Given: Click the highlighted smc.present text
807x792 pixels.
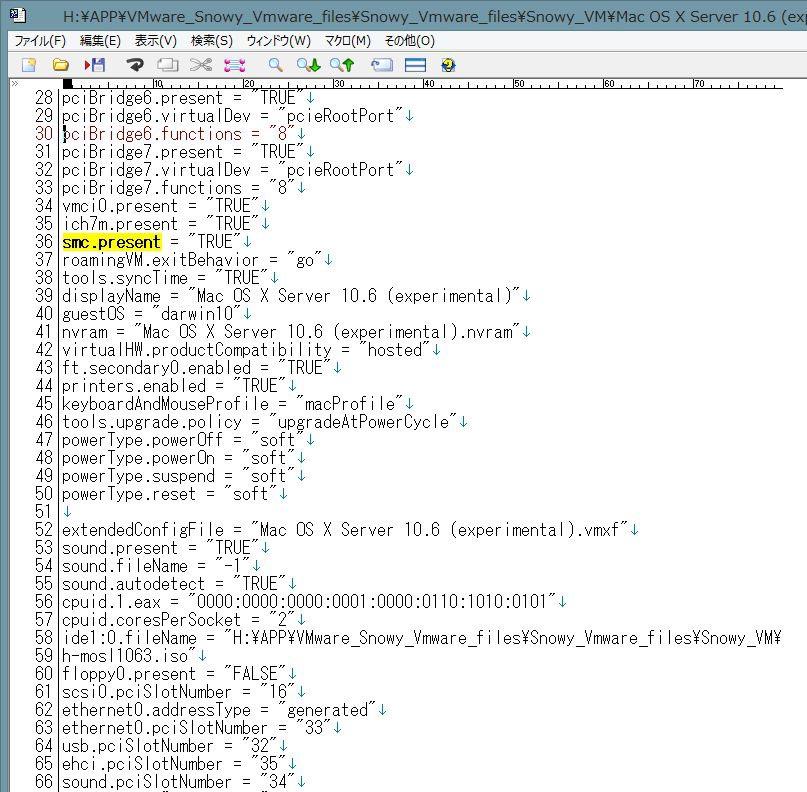Looking at the screenshot, I should pyautogui.click(x=111, y=242).
